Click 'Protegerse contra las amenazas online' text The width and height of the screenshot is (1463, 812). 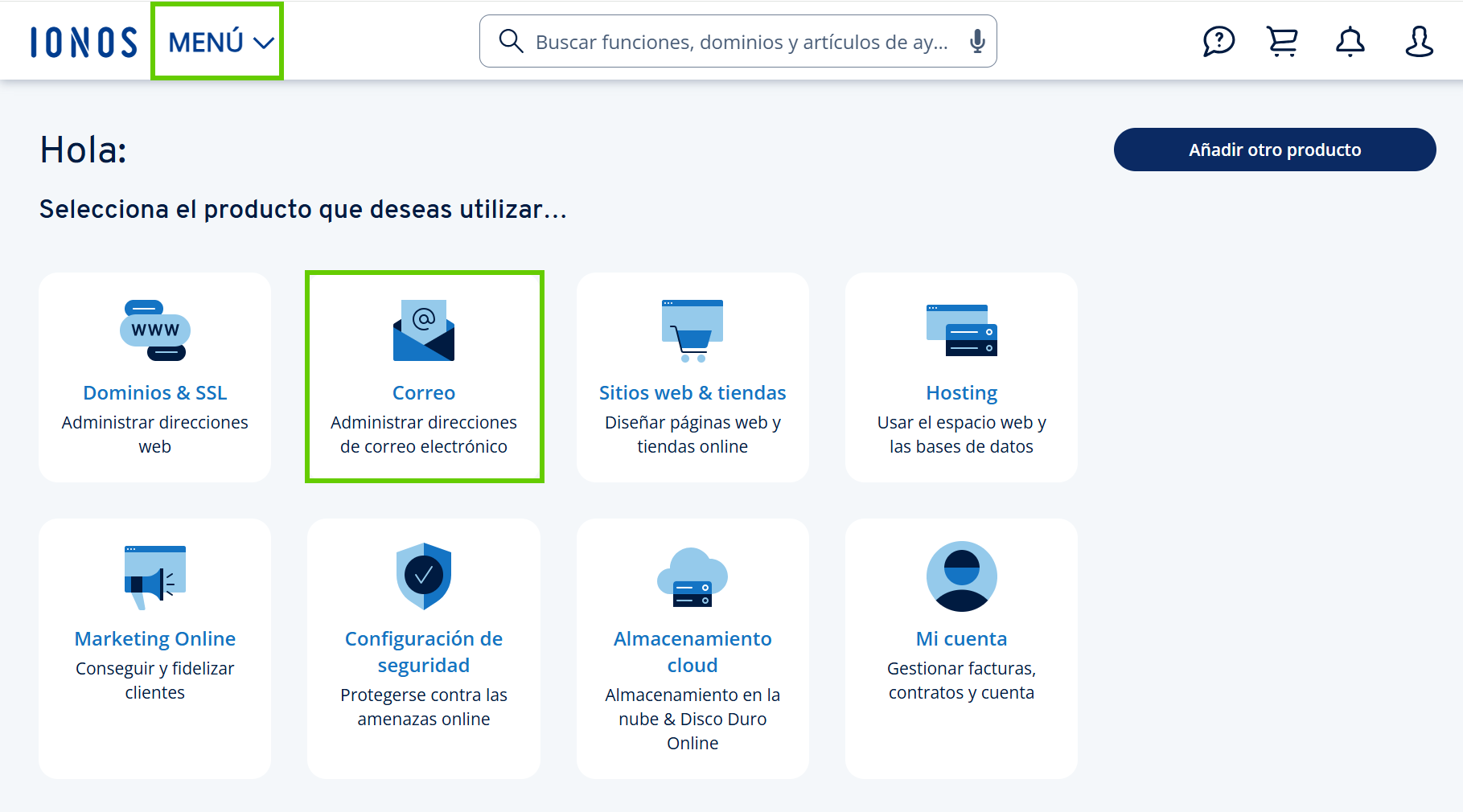pos(424,707)
